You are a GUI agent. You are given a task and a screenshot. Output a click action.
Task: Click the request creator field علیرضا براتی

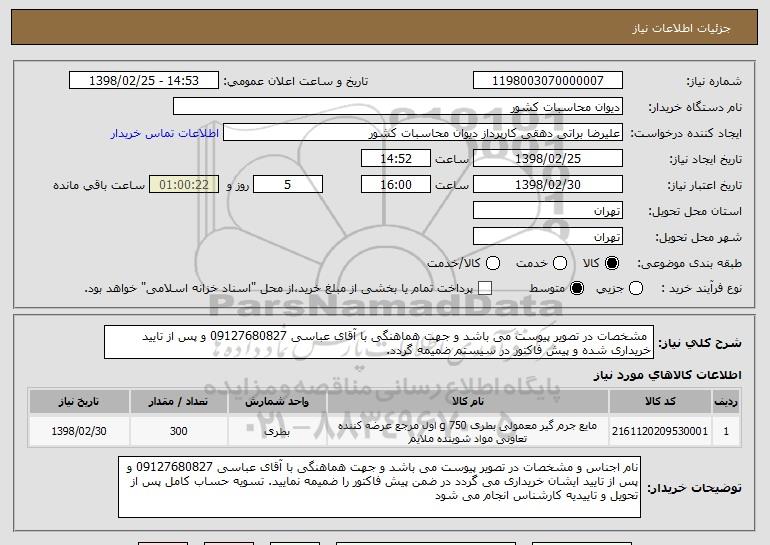pyautogui.click(x=423, y=133)
